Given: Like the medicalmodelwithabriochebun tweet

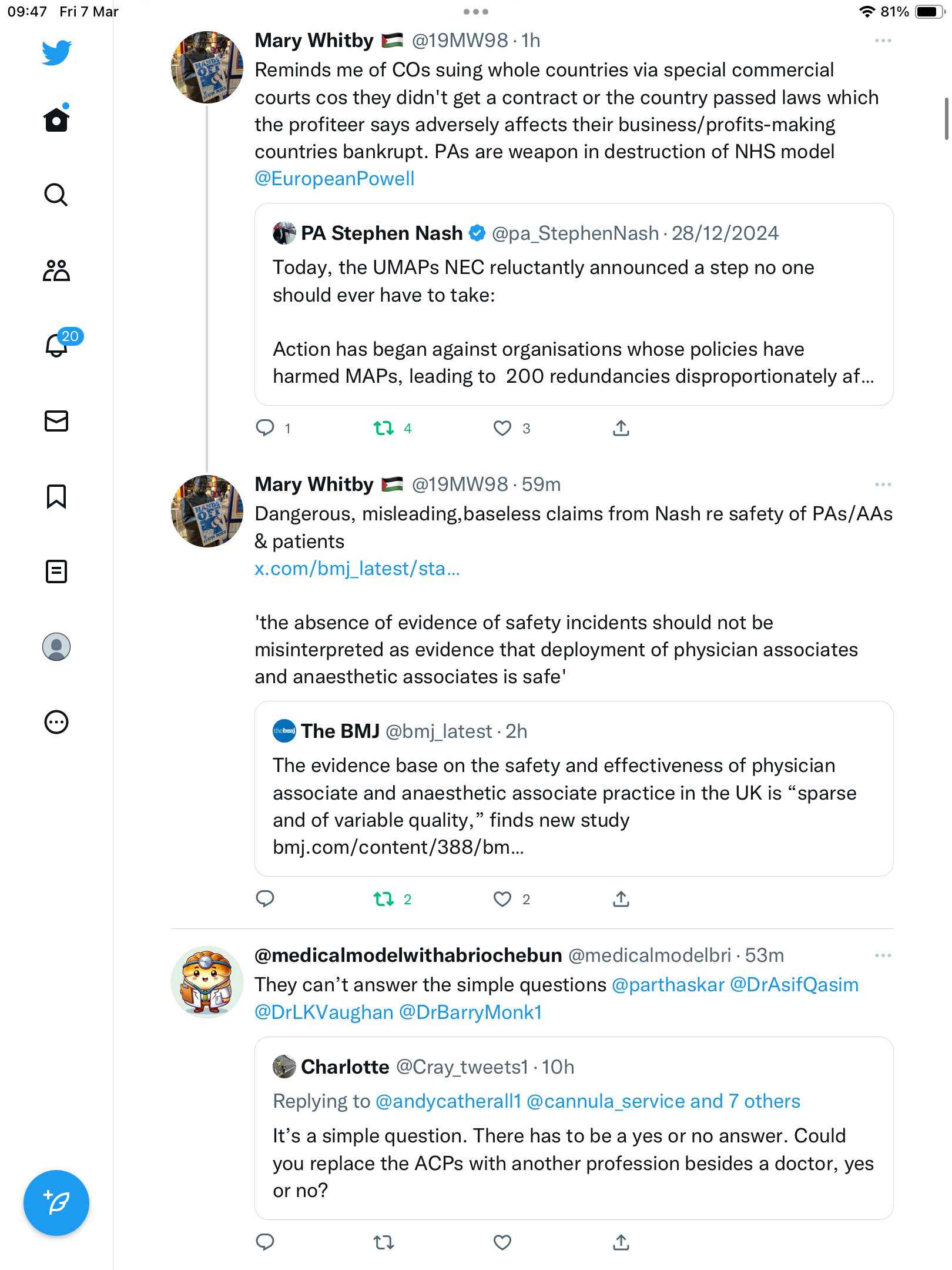Looking at the screenshot, I should point(502,1242).
